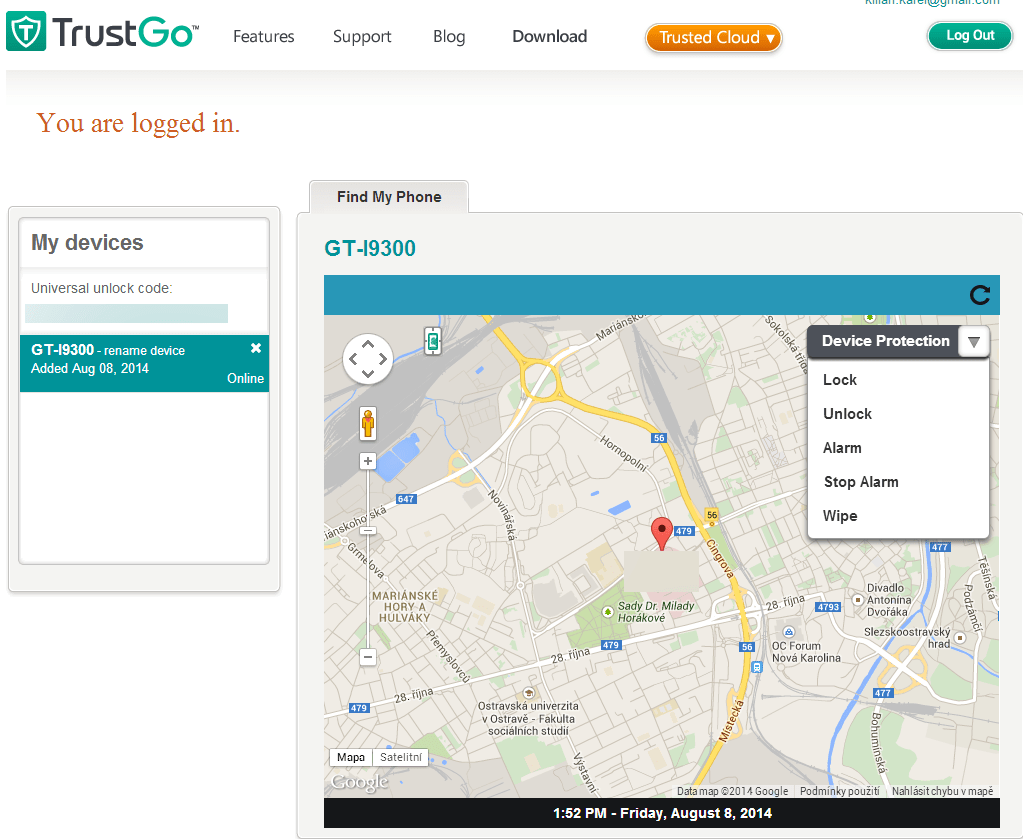Click the green phone marker on map

433,341
